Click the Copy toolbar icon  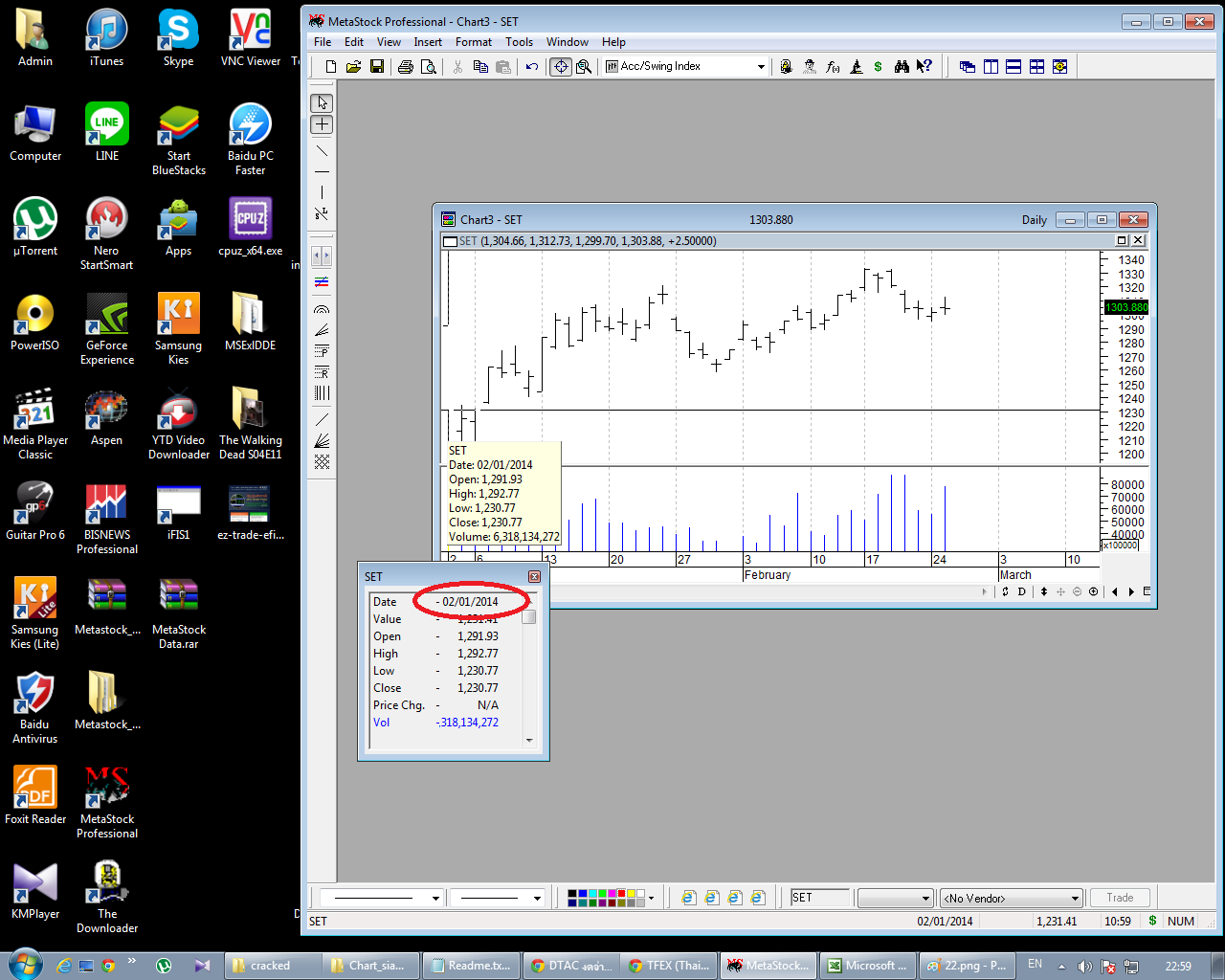(480, 67)
